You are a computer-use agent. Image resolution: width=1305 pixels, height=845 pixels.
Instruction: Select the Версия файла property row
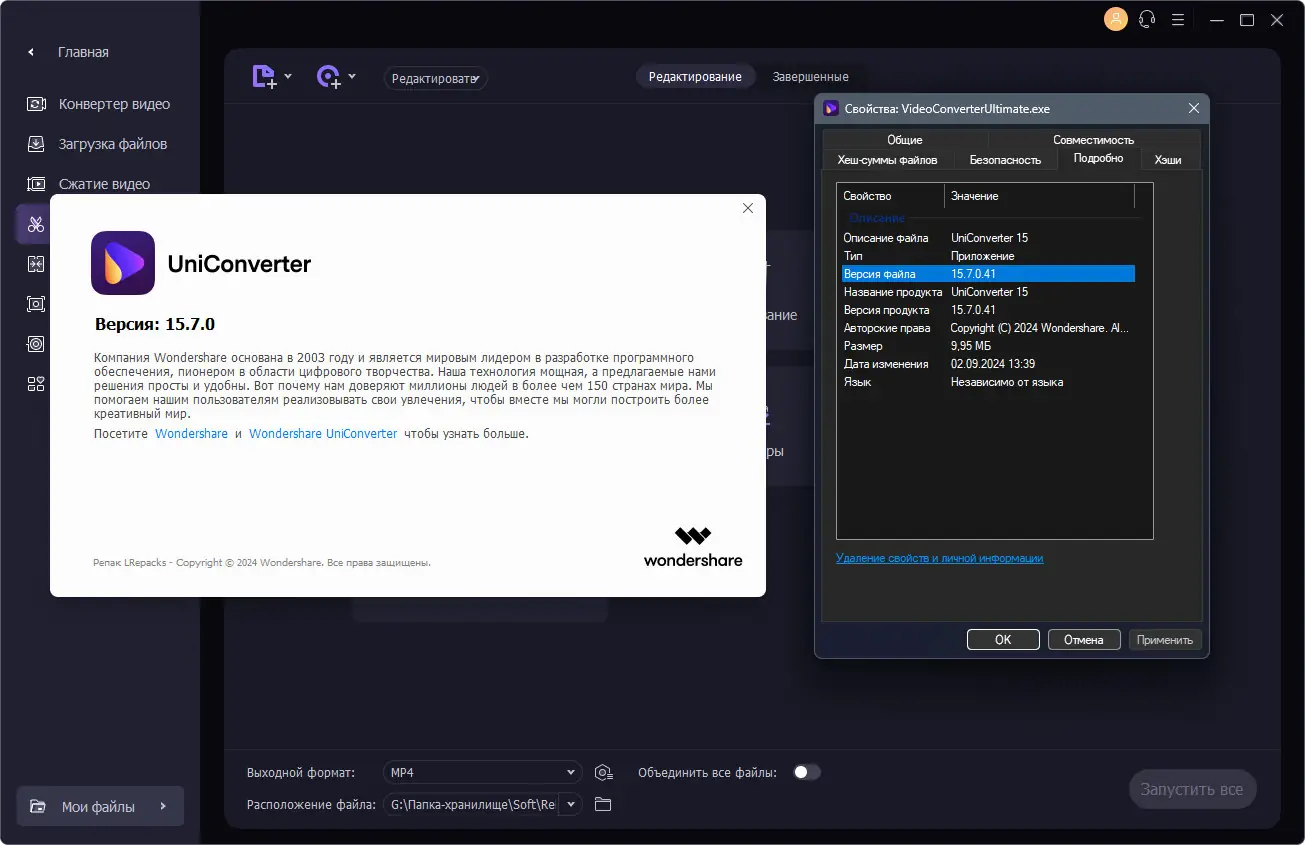point(986,274)
